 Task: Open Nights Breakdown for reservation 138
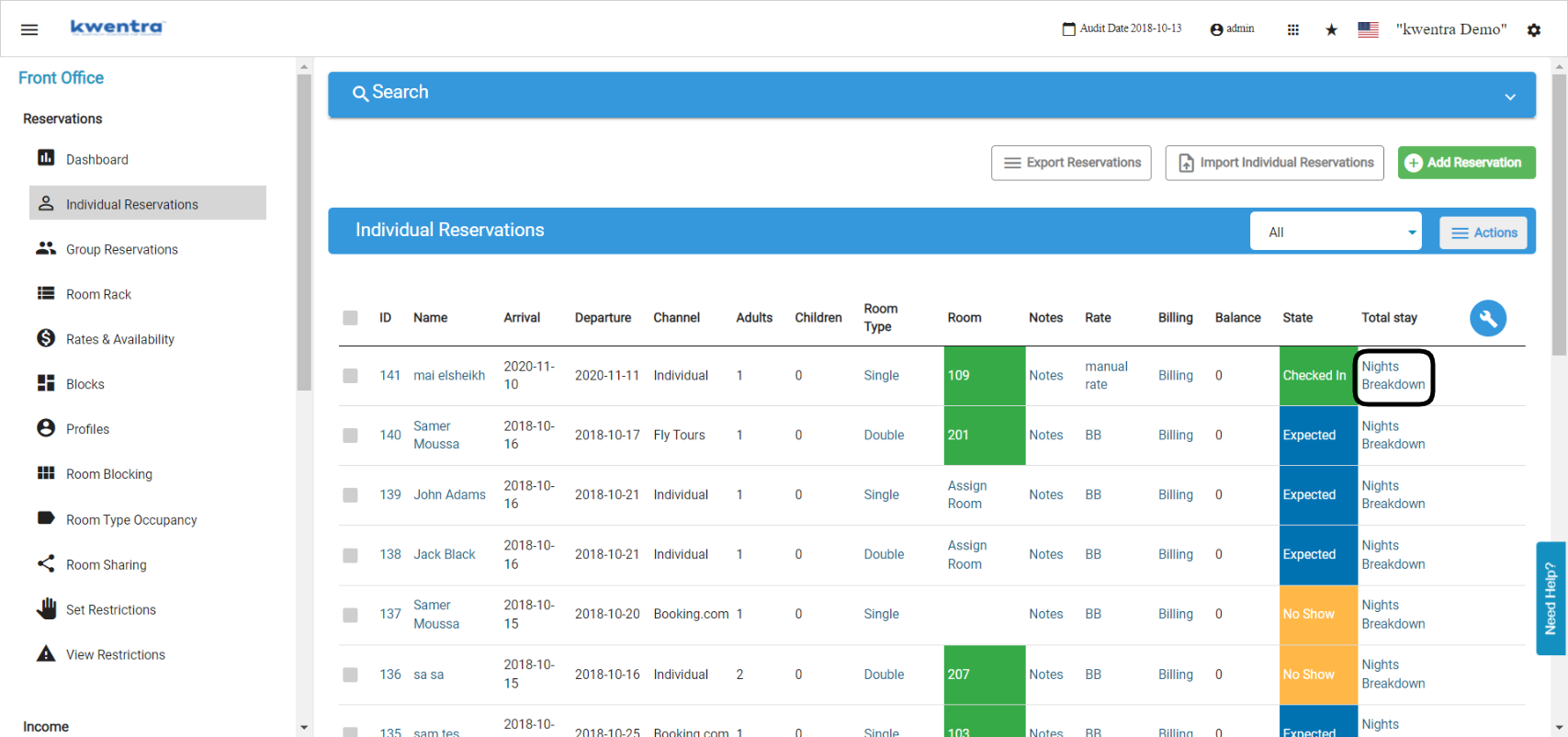click(x=1393, y=555)
